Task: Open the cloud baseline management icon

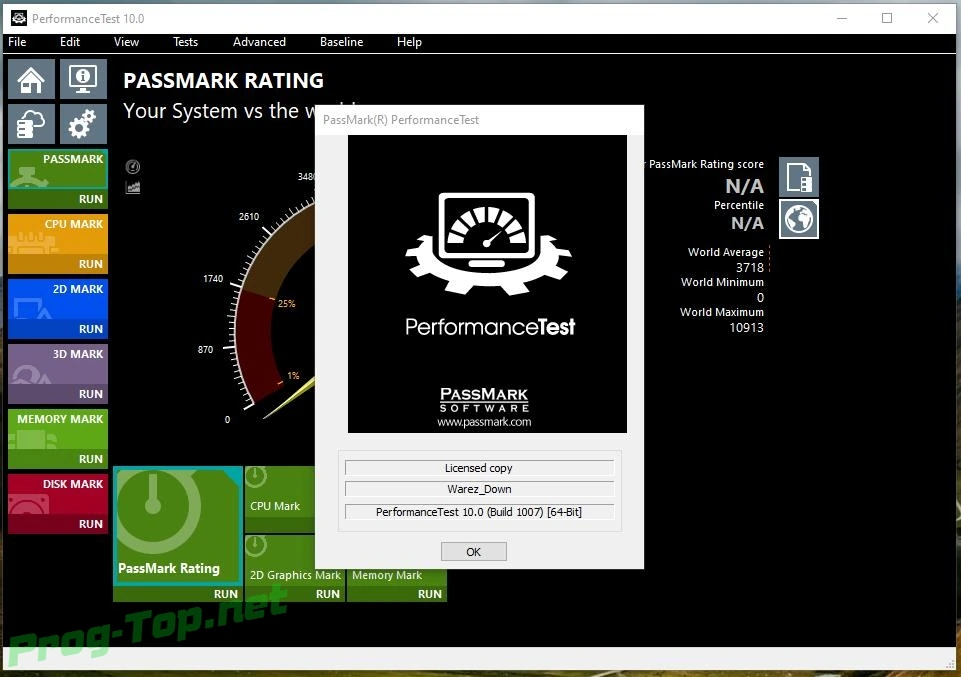Action: tap(31, 124)
